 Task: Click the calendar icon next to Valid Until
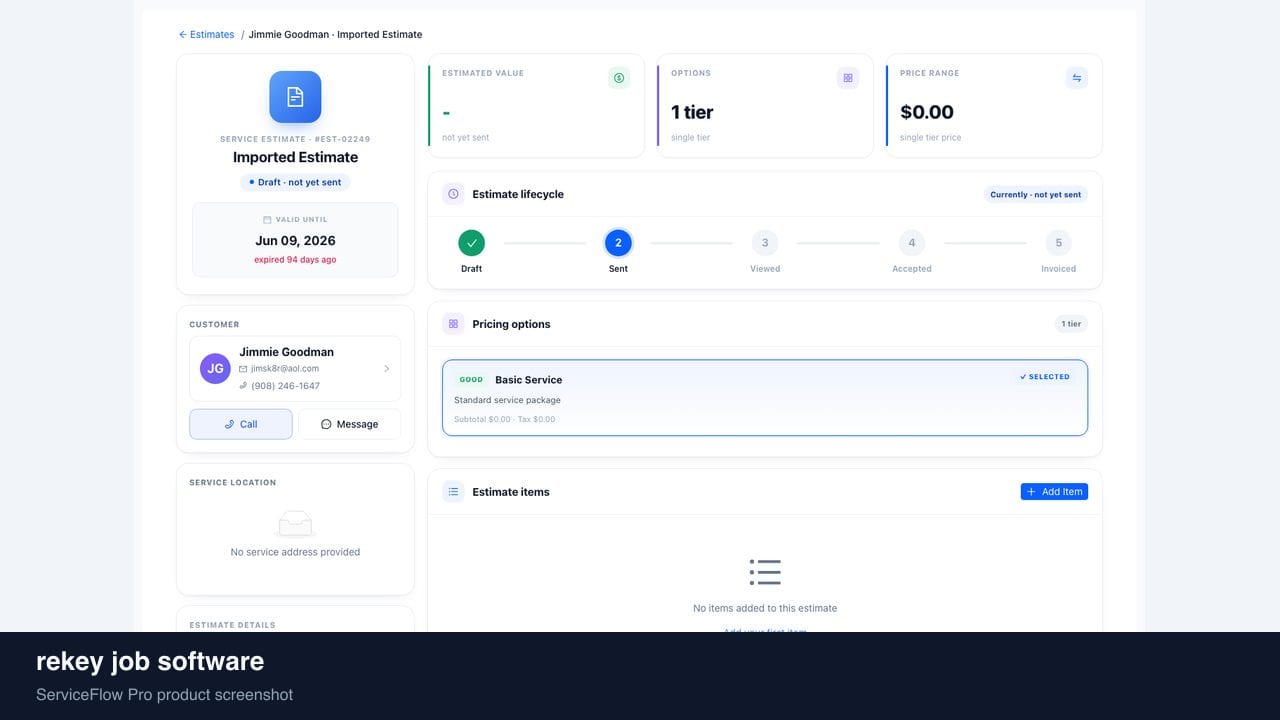click(x=267, y=220)
